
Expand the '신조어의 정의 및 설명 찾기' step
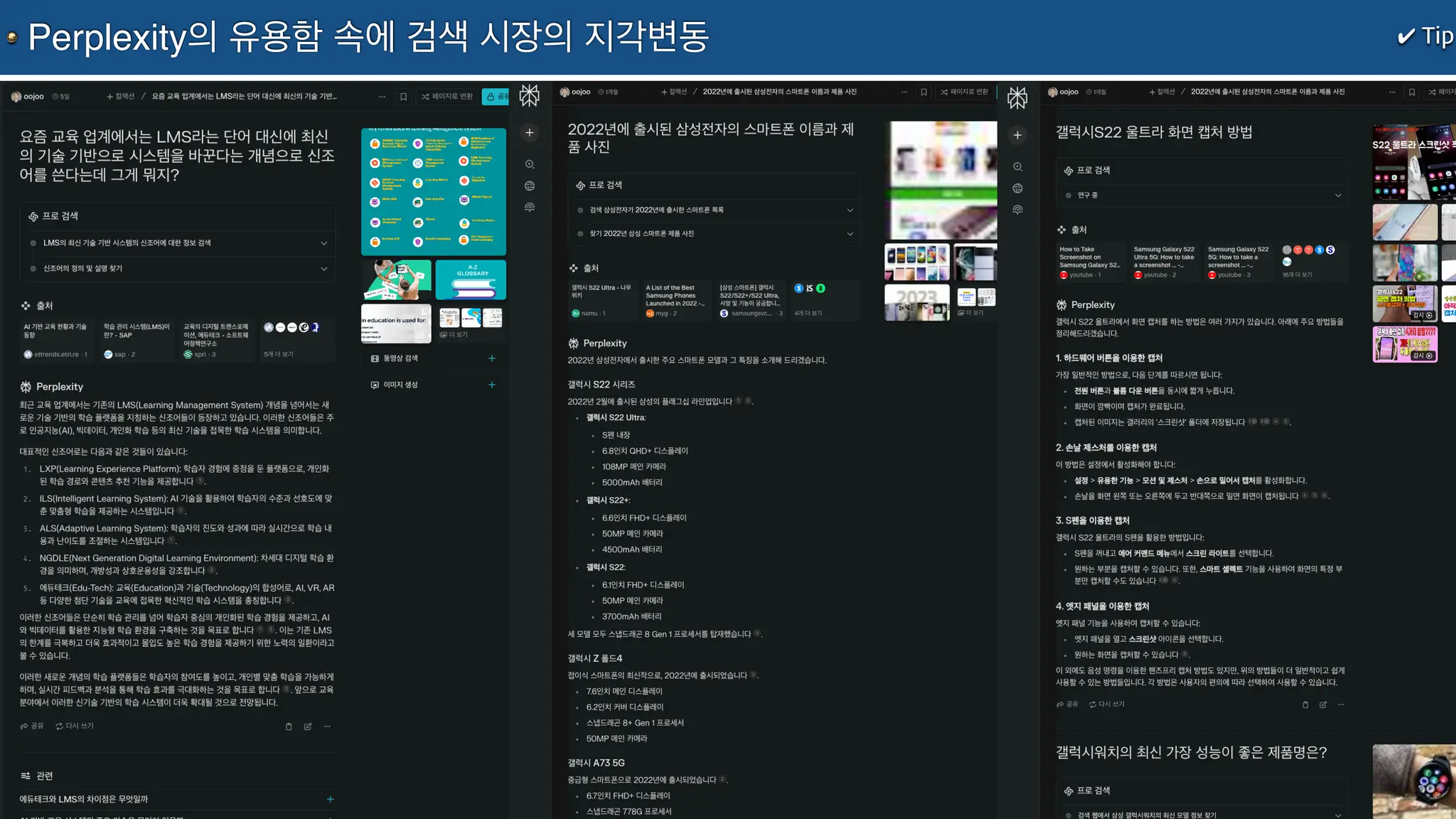(x=178, y=269)
